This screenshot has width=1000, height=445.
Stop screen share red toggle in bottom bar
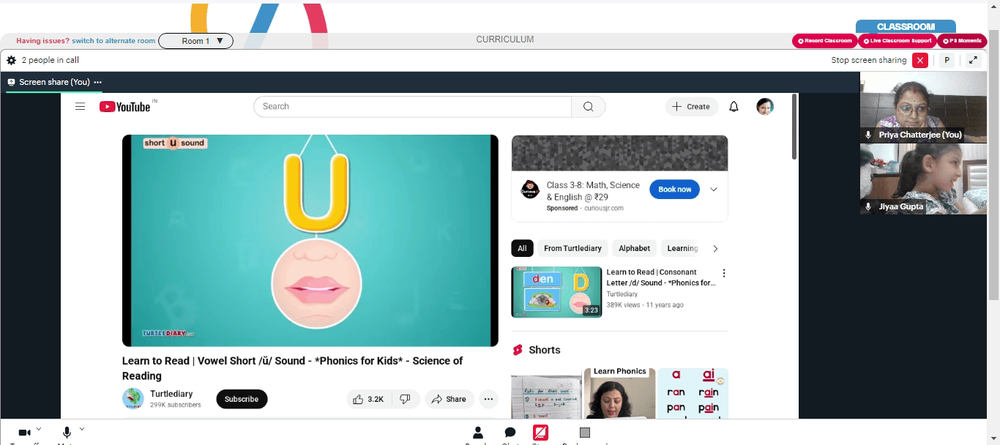pos(540,433)
